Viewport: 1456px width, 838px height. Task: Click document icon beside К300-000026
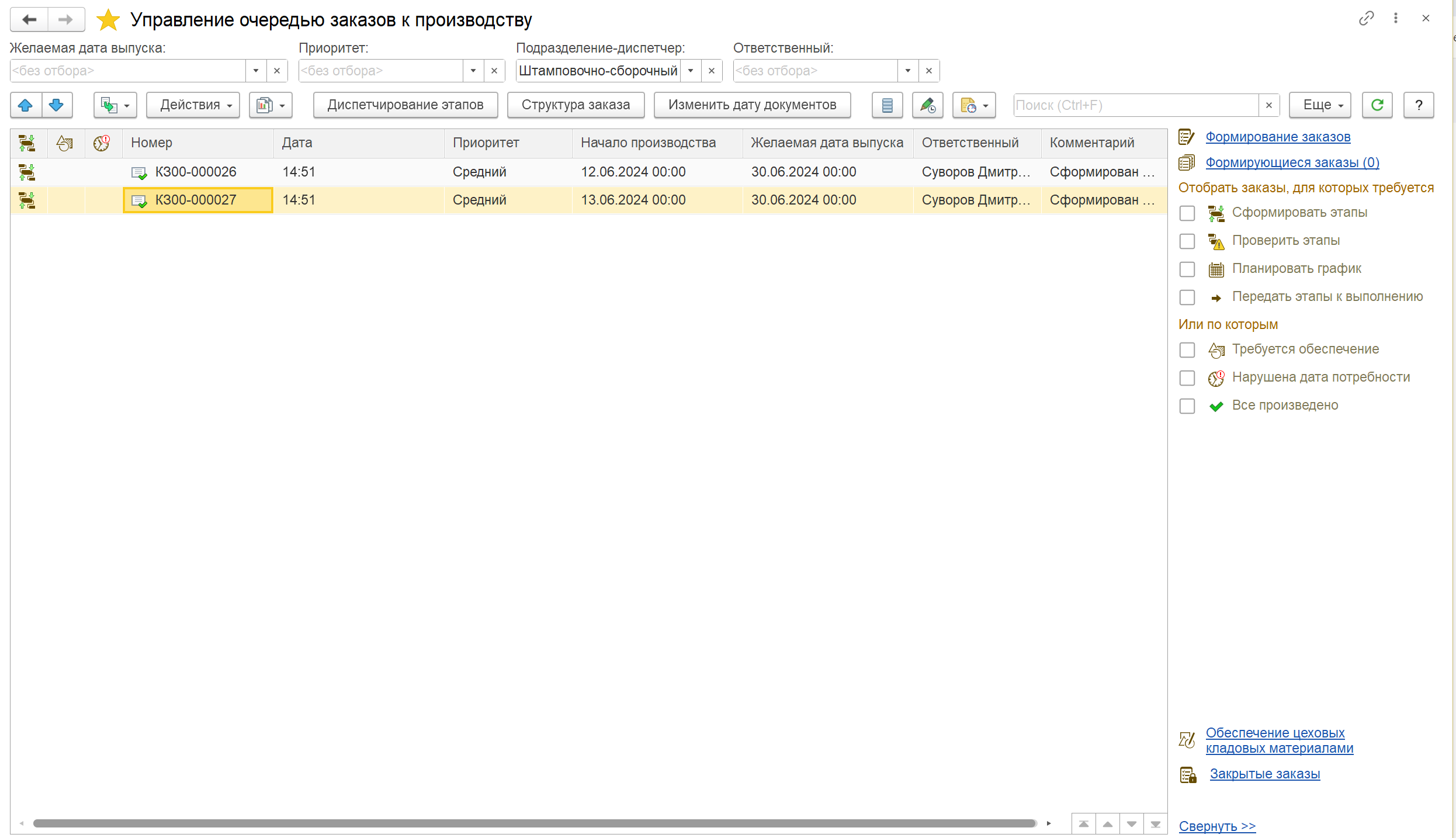coord(139,173)
